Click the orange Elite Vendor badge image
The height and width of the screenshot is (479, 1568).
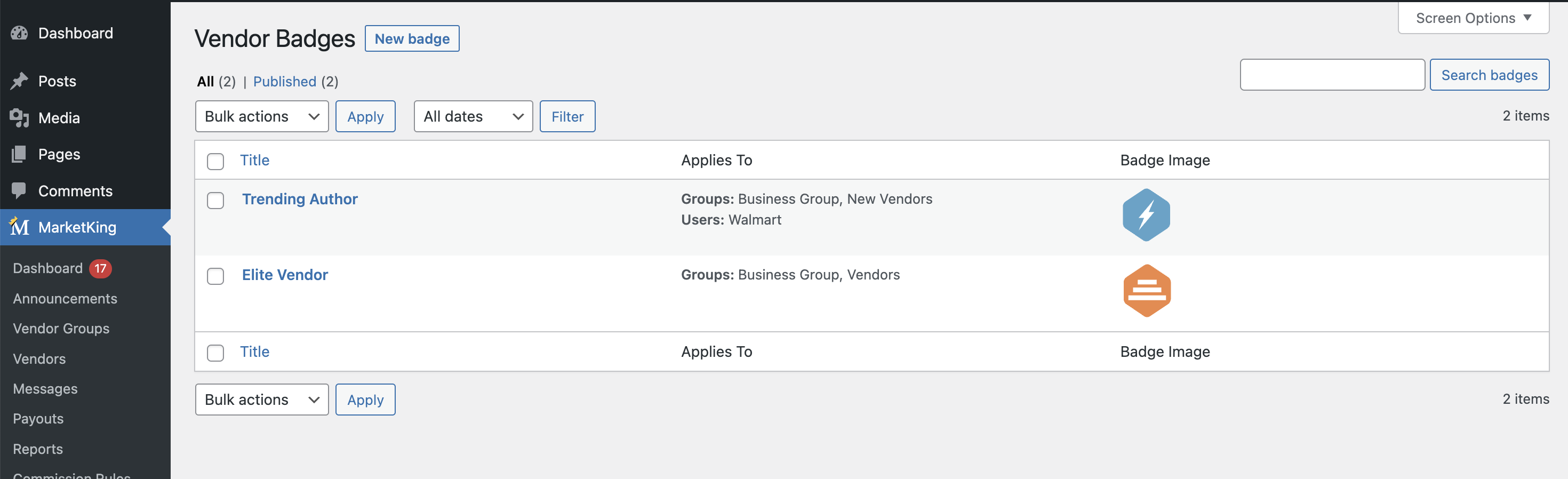click(1146, 291)
